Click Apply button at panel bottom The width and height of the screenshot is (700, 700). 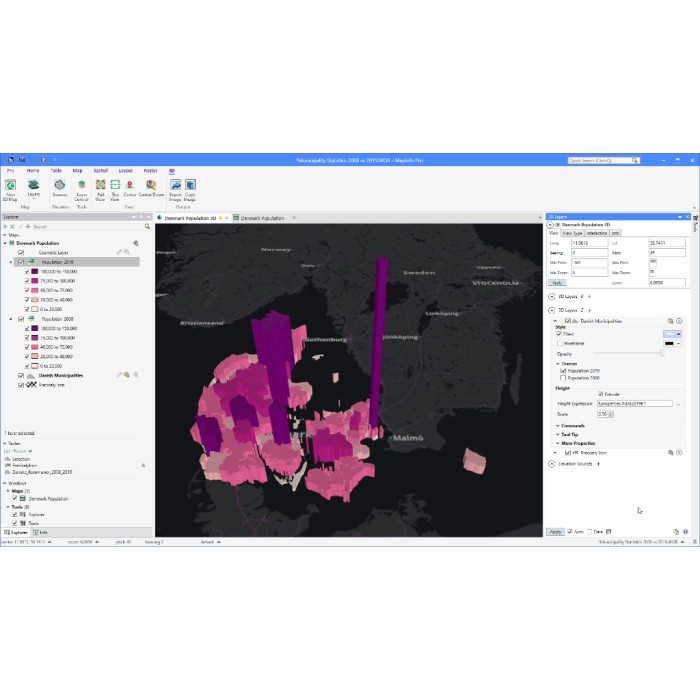(x=555, y=532)
